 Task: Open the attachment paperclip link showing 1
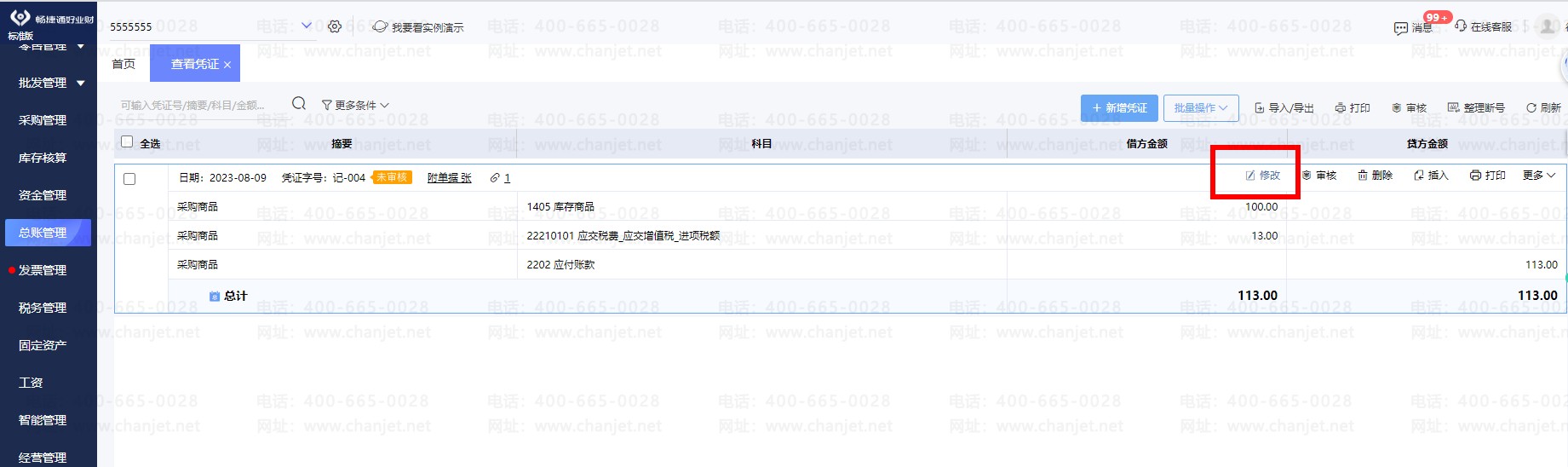tap(501, 178)
